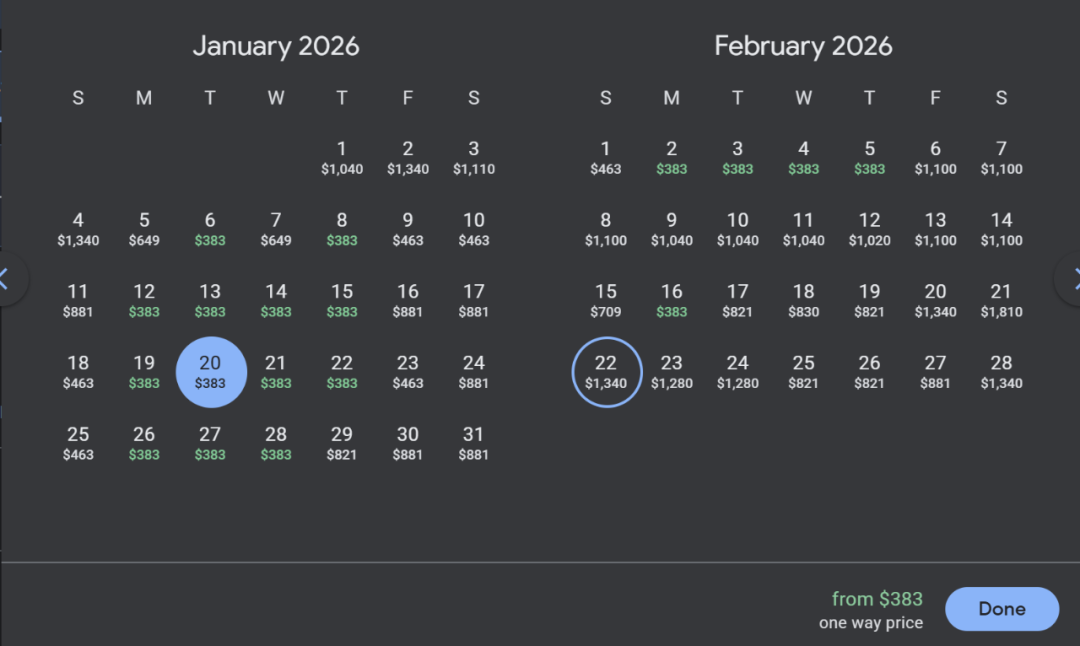Pick February 12 priced $1,020
Viewport: 1080px width, 646px height.
[x=870, y=229]
